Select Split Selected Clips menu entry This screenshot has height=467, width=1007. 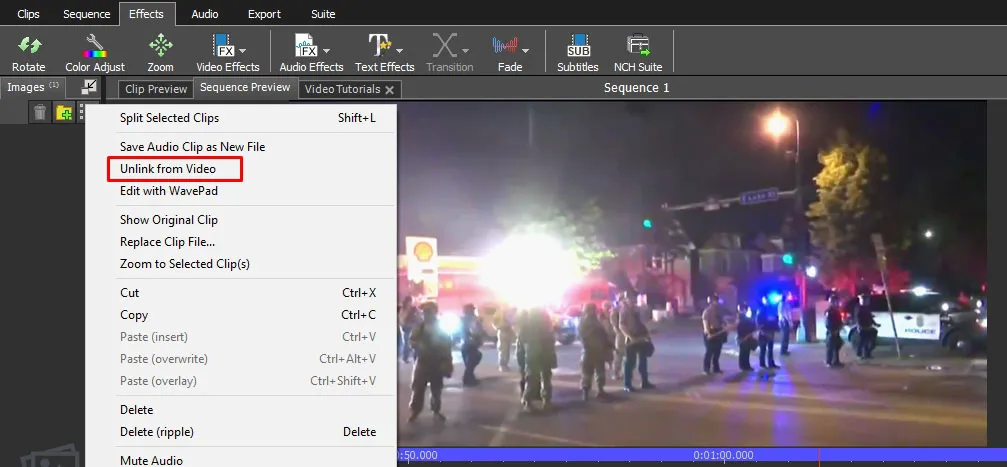click(x=169, y=118)
